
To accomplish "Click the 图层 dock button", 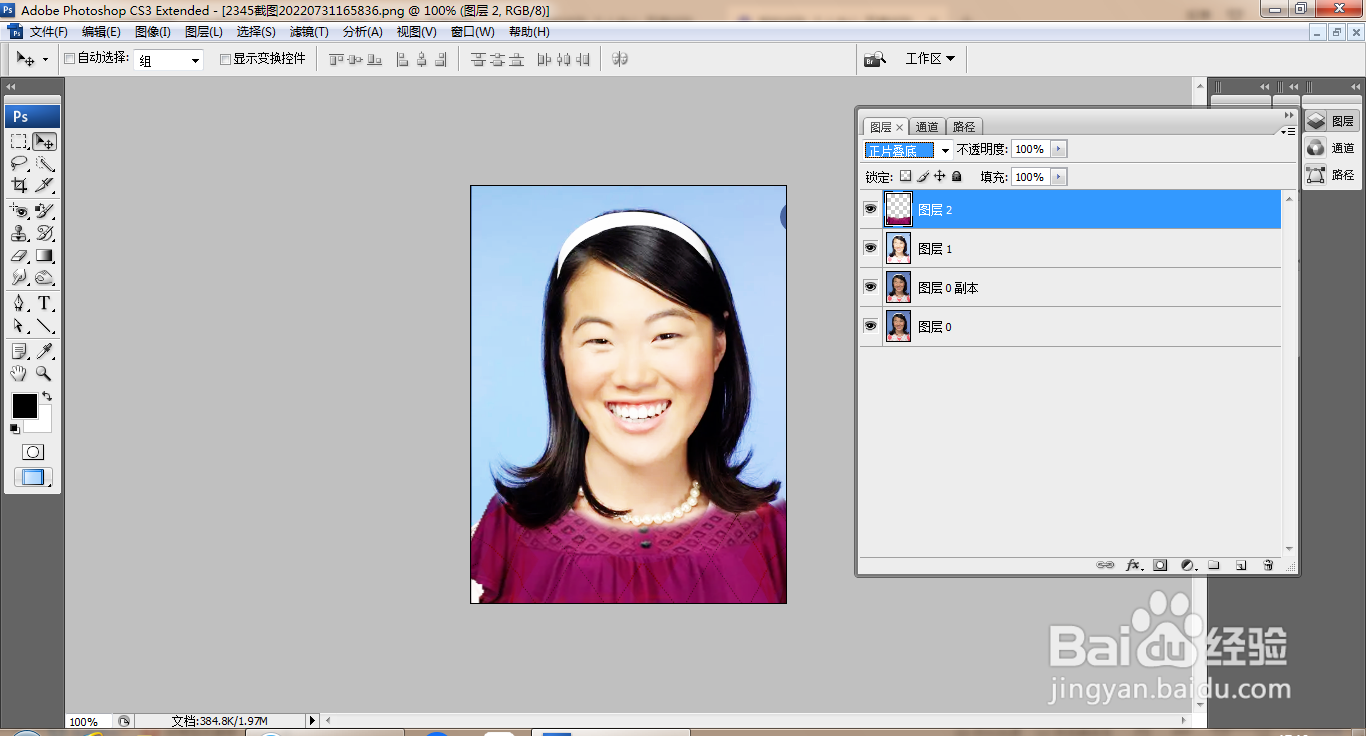I will [1331, 121].
